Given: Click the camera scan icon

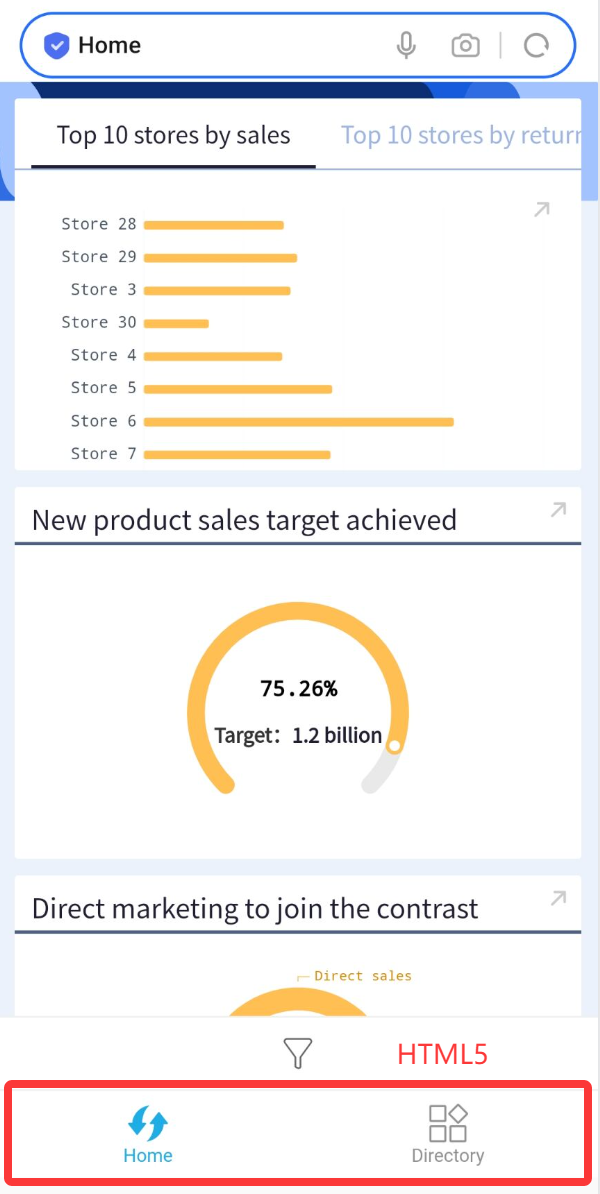Looking at the screenshot, I should (465, 45).
